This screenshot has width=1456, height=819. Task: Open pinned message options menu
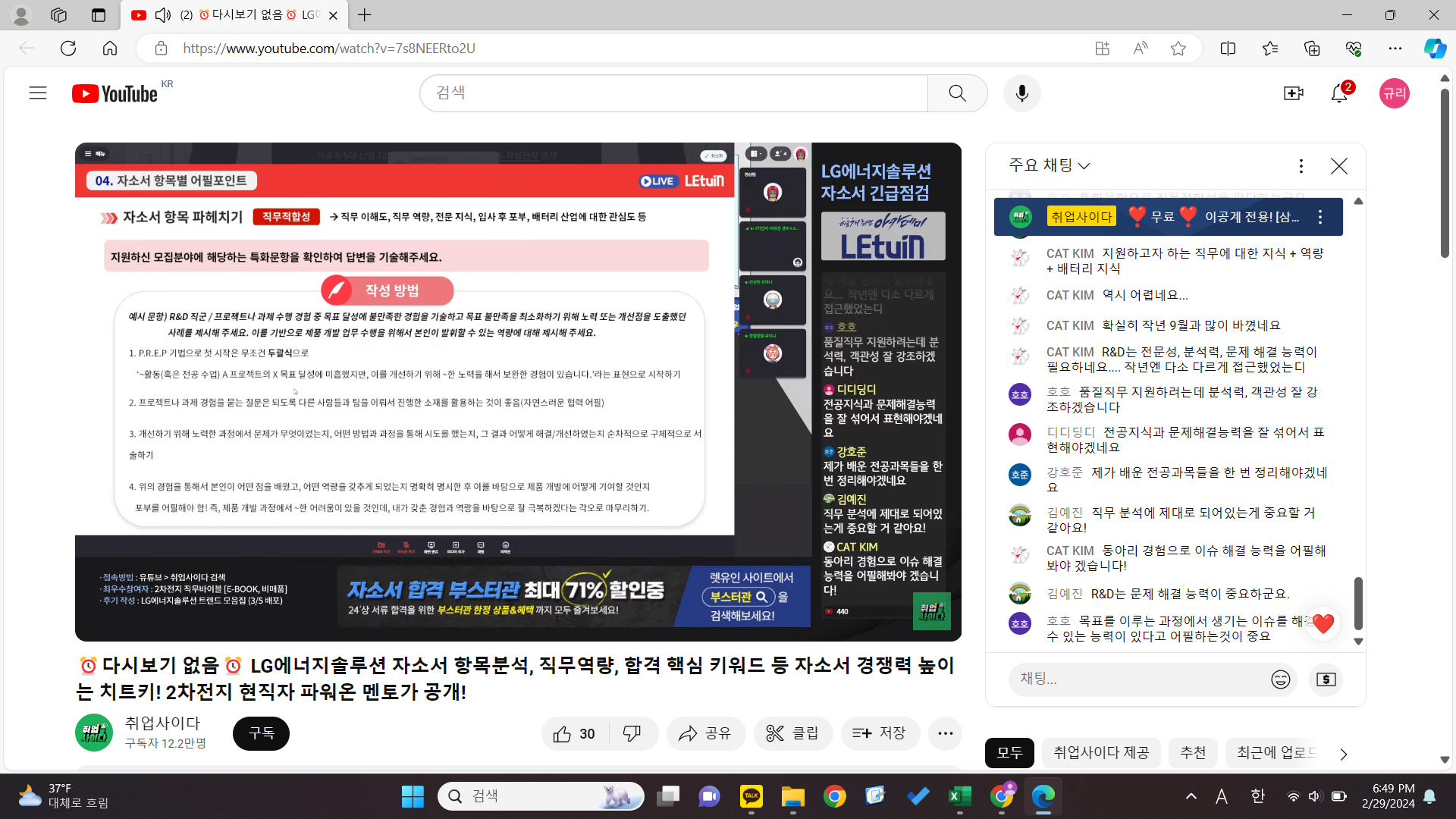[x=1320, y=217]
